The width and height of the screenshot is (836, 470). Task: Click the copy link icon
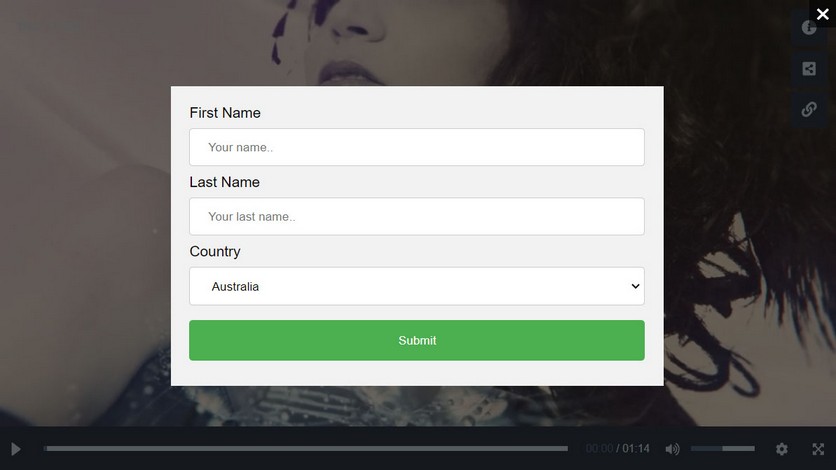pyautogui.click(x=809, y=109)
